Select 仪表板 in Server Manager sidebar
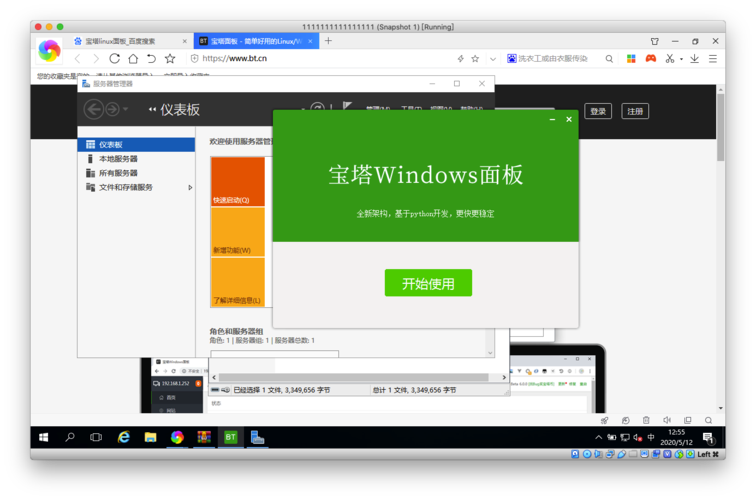Screen dimensions: 756x500 coord(136,145)
